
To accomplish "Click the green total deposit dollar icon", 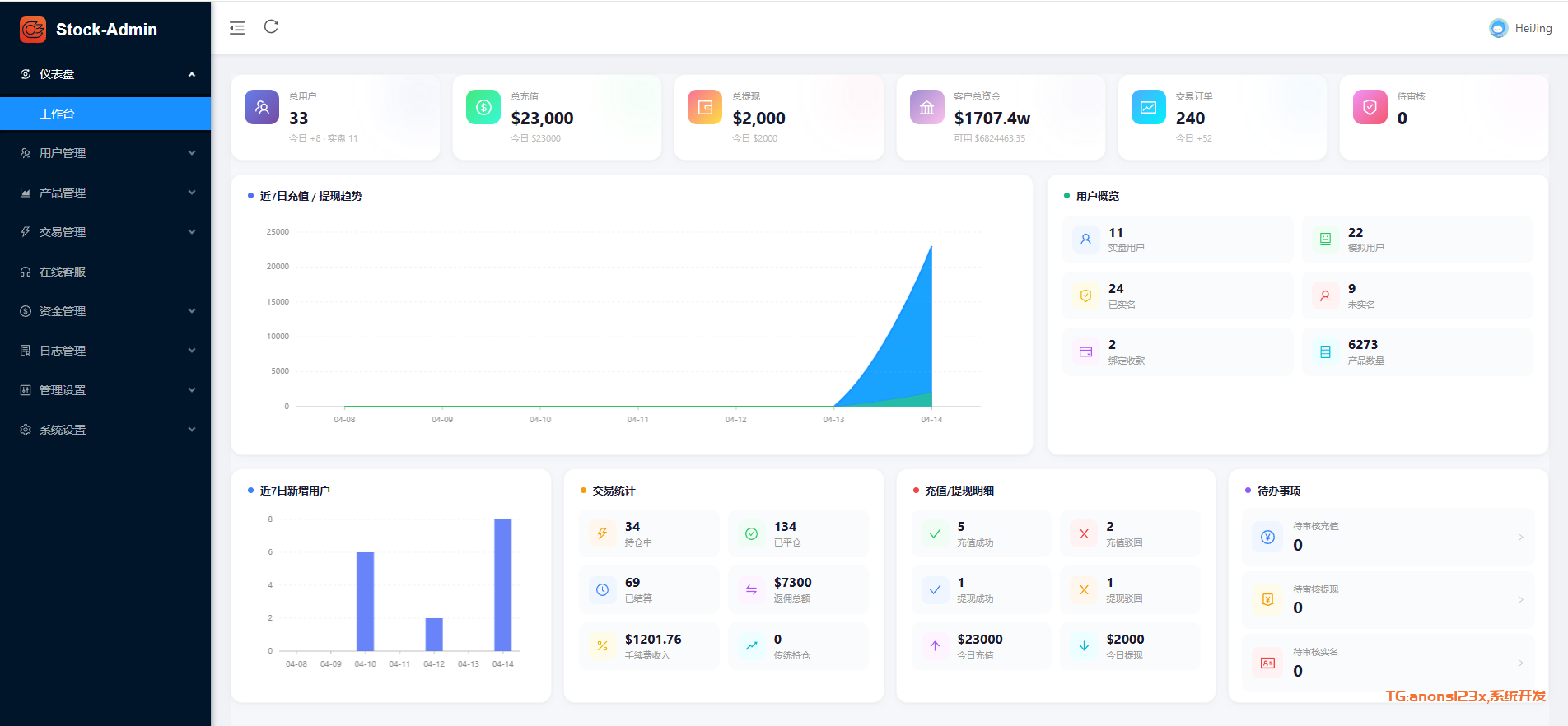I will pos(483,107).
